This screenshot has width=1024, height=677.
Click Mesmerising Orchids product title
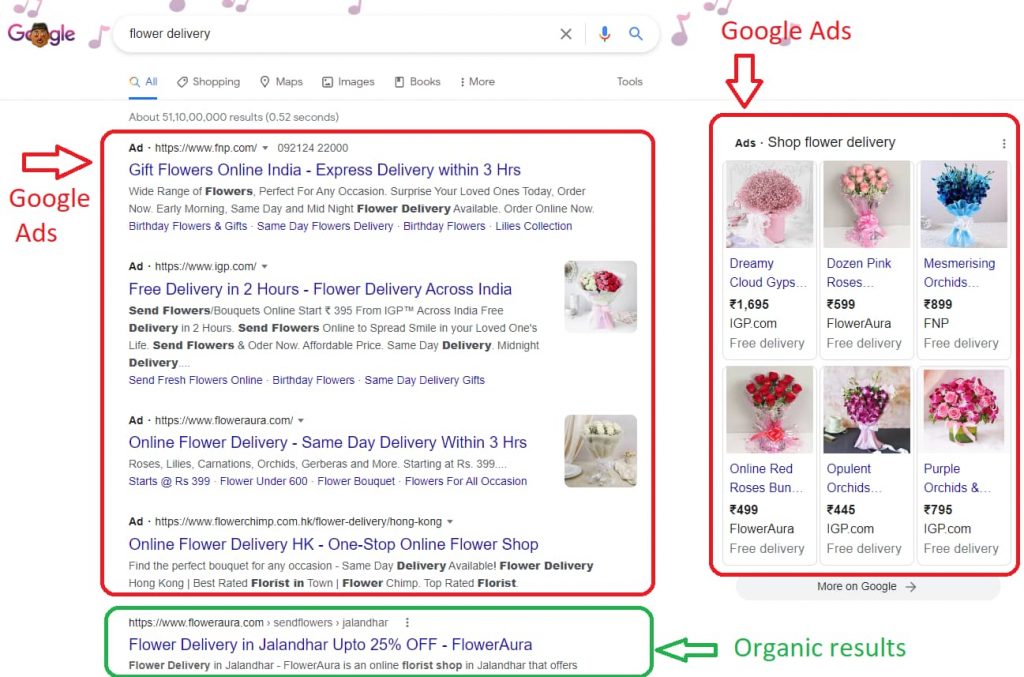pyautogui.click(x=959, y=273)
